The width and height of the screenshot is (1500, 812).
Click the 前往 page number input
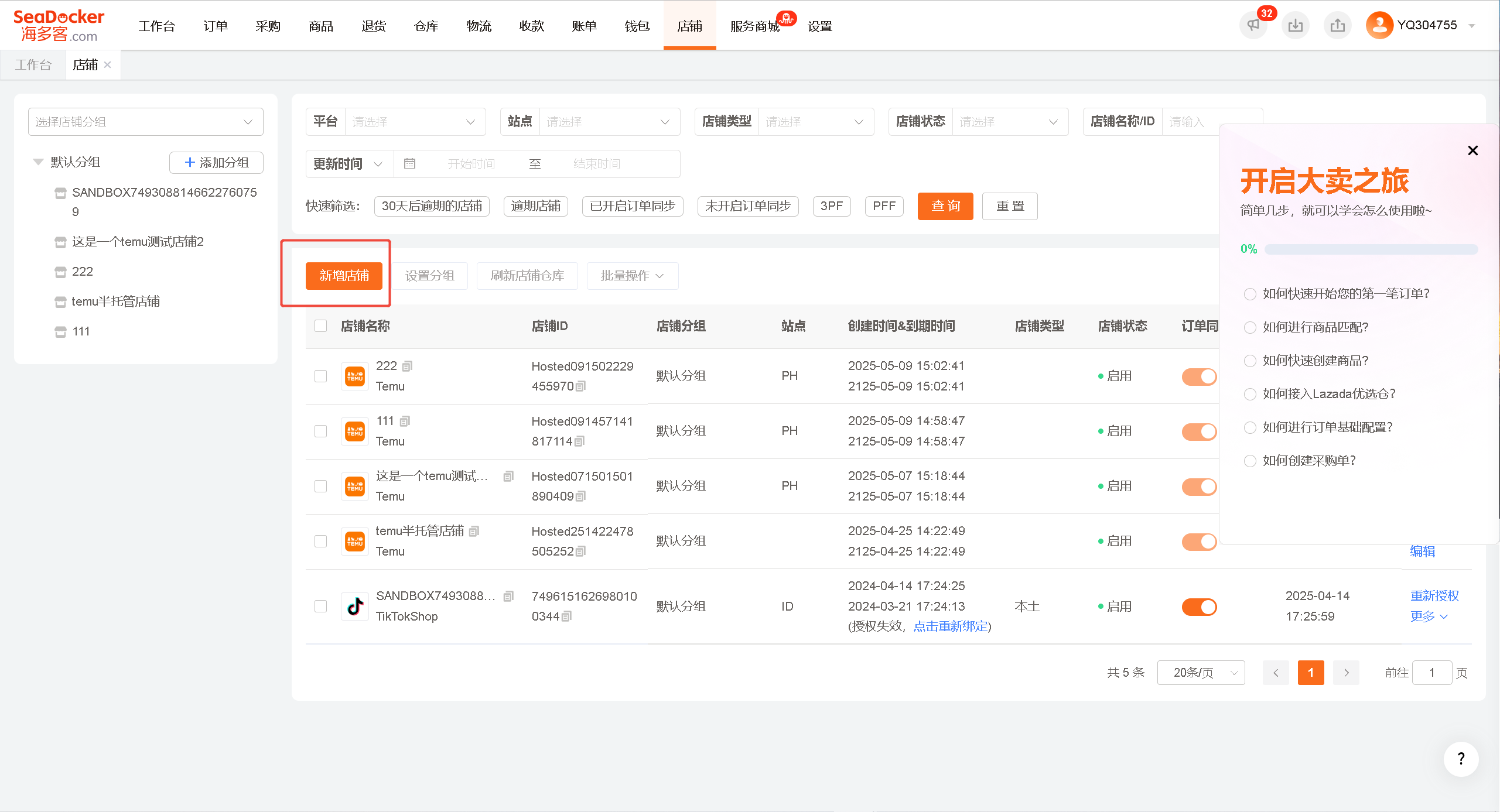[x=1431, y=673]
